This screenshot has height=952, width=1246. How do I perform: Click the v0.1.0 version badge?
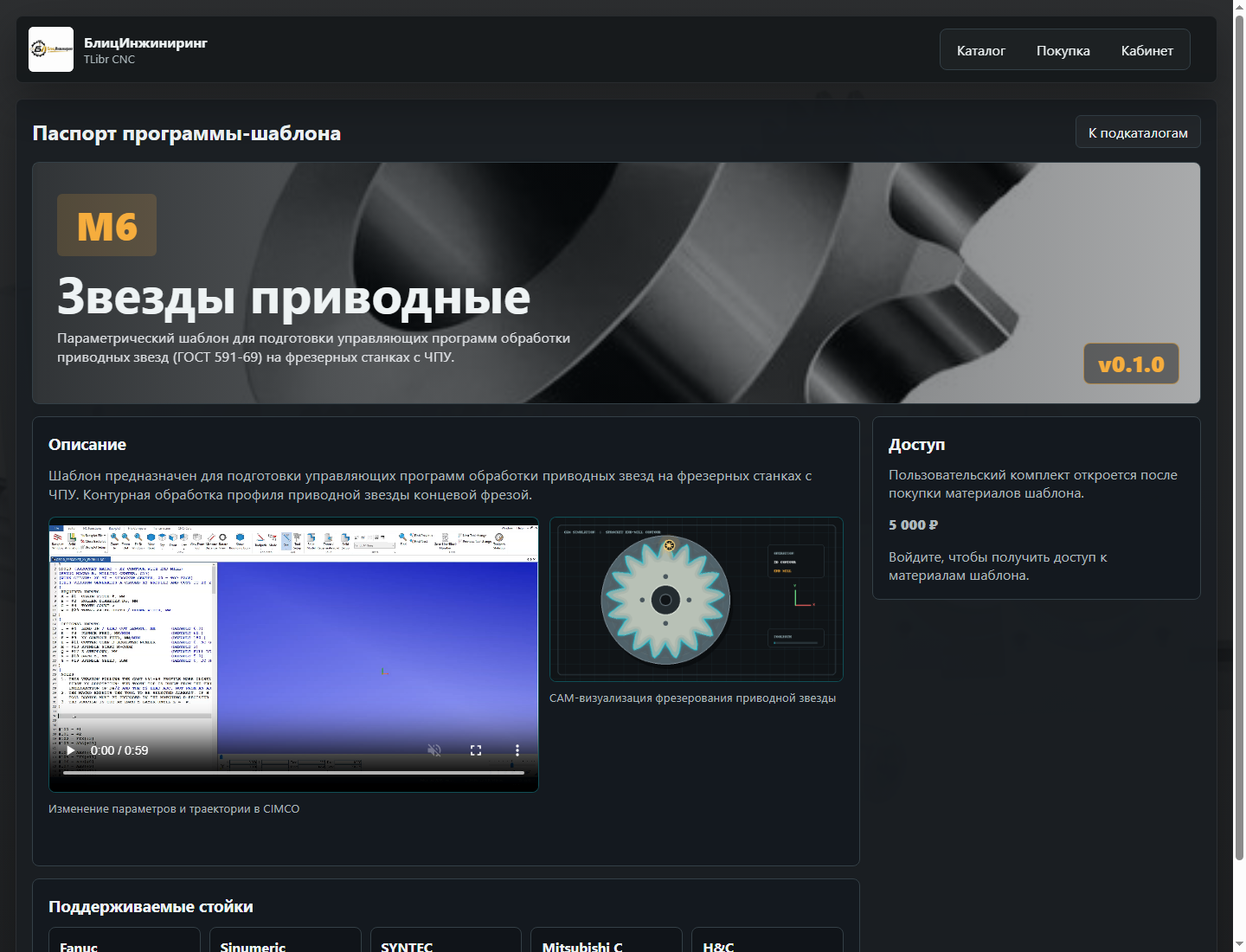click(1131, 363)
